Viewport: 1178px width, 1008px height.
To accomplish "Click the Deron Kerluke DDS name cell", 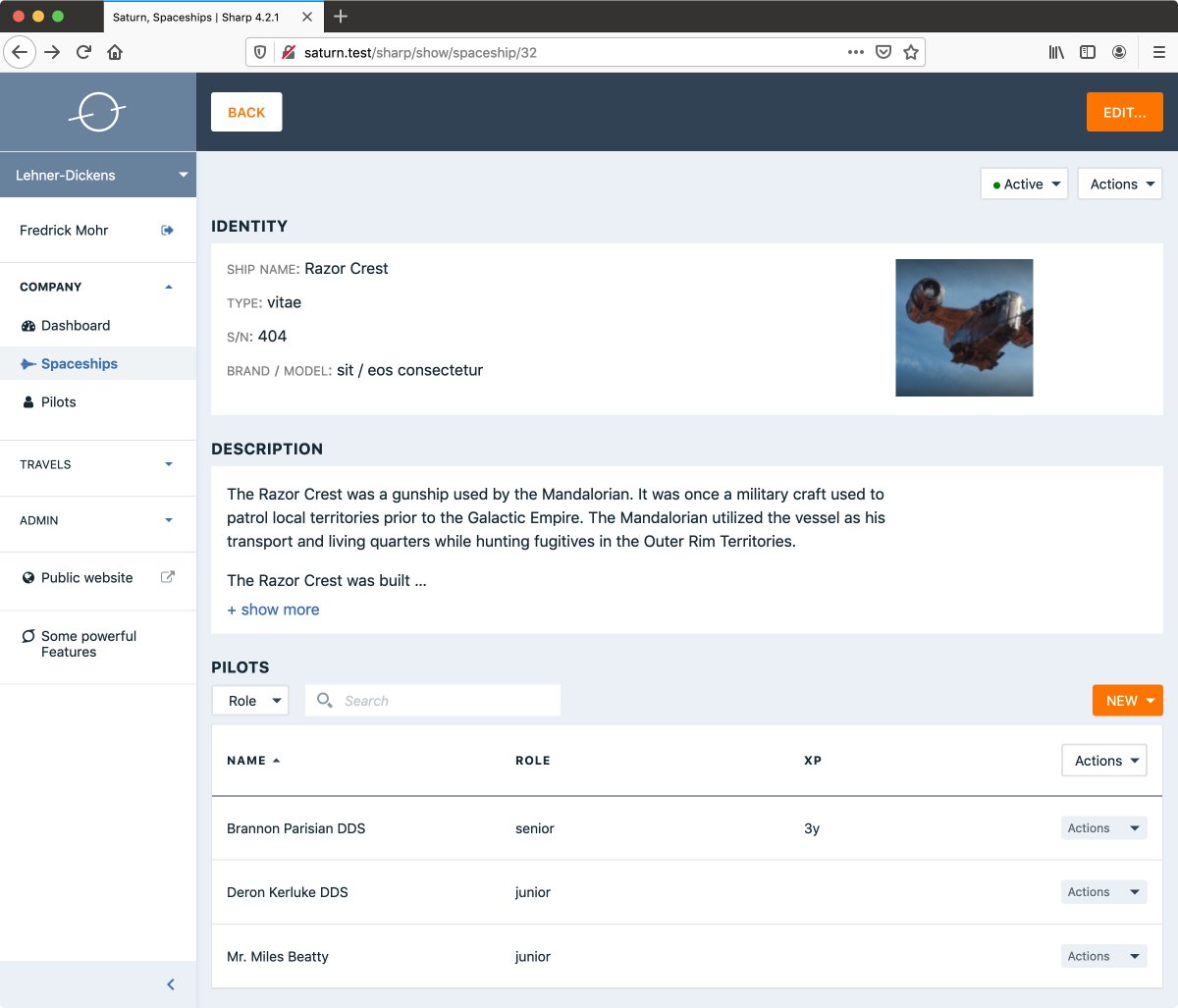I will pyautogui.click(x=288, y=892).
